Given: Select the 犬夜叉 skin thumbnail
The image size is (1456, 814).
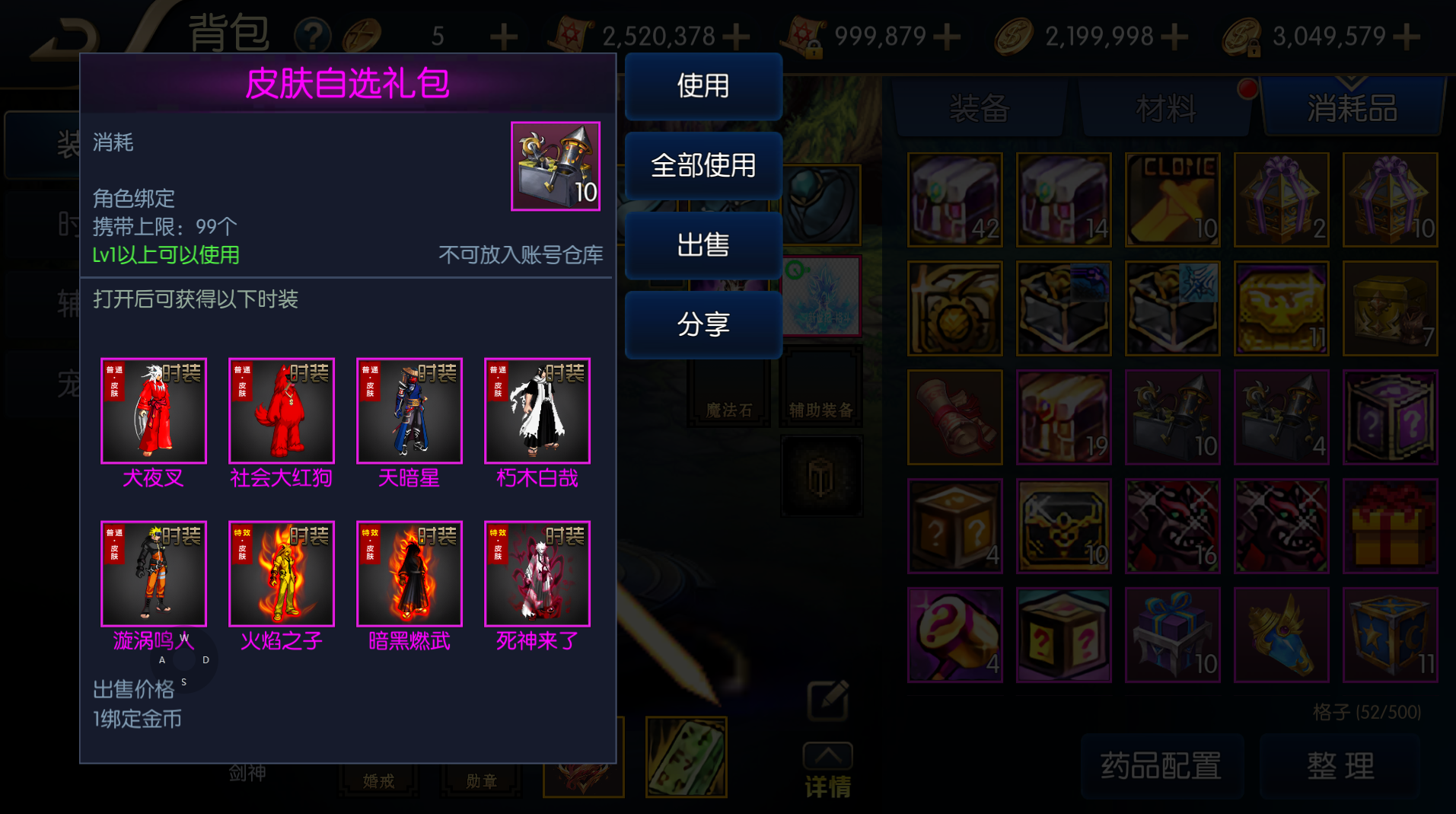Looking at the screenshot, I should coord(154,410).
